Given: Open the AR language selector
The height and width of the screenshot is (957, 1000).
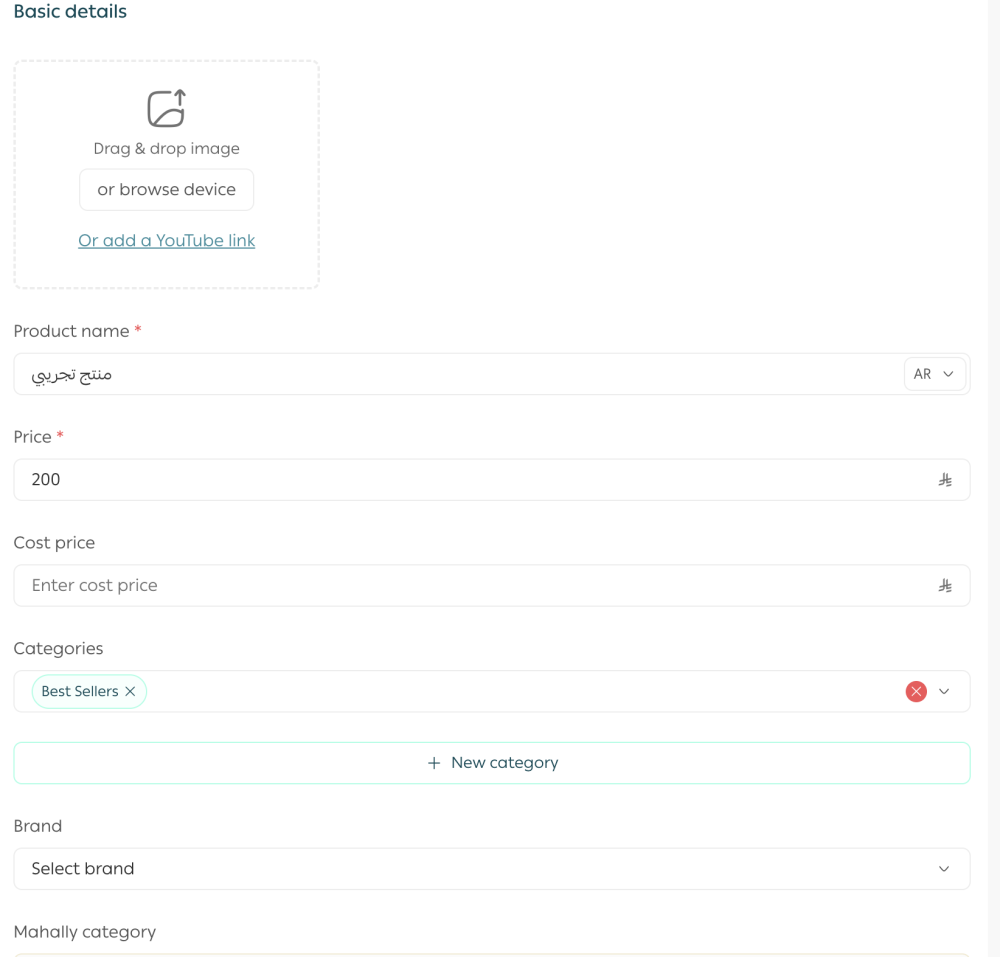Looking at the screenshot, I should pyautogui.click(x=934, y=374).
